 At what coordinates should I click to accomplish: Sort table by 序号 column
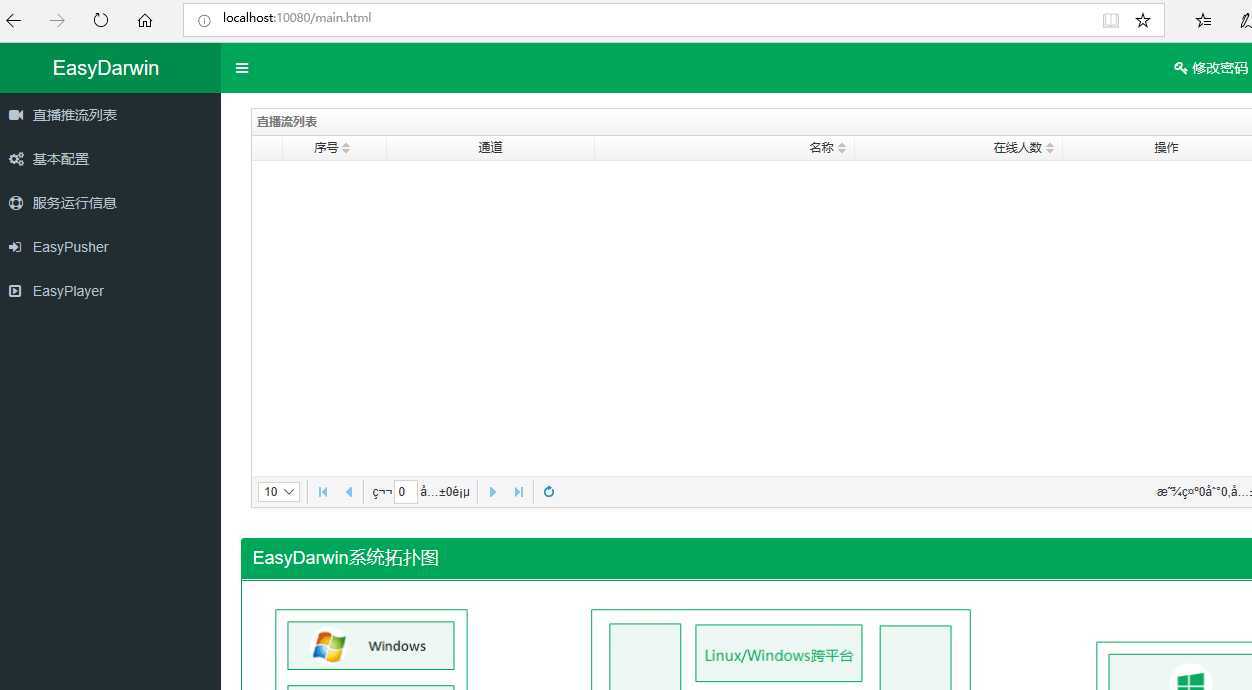(332, 148)
